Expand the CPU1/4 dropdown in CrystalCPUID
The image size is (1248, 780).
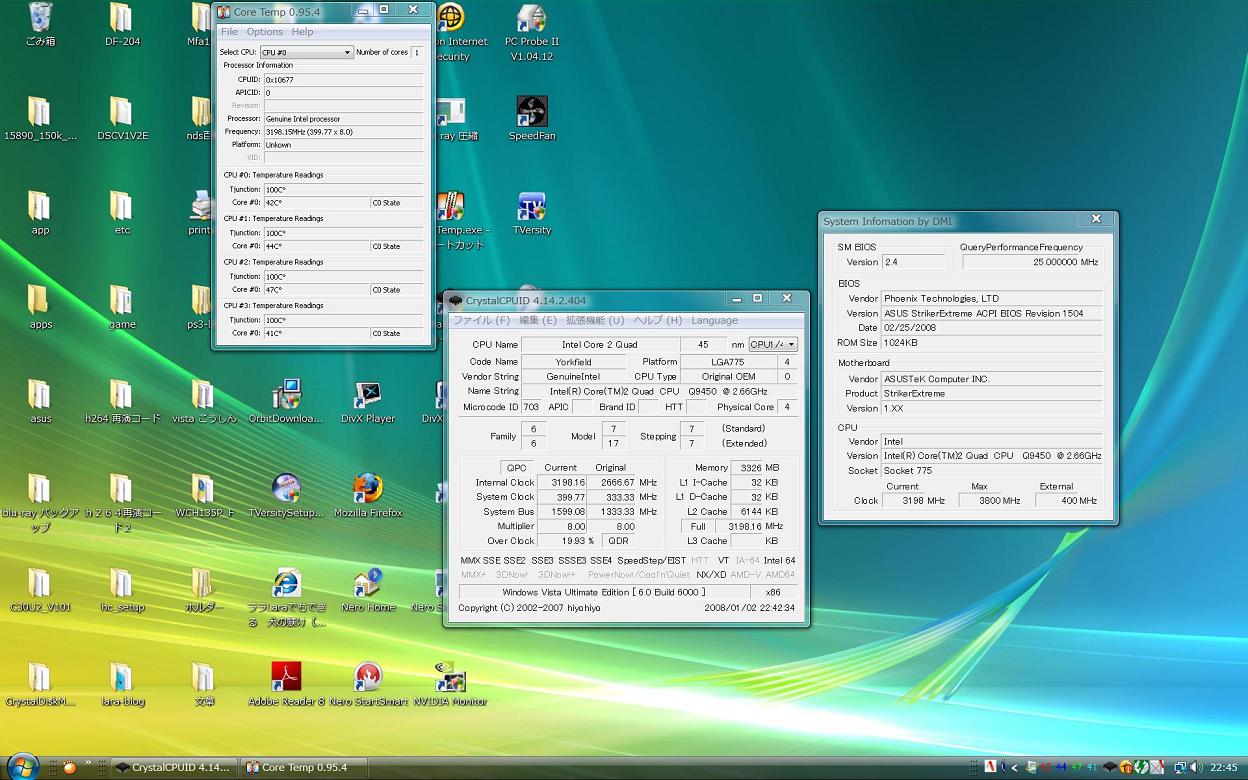[772, 344]
